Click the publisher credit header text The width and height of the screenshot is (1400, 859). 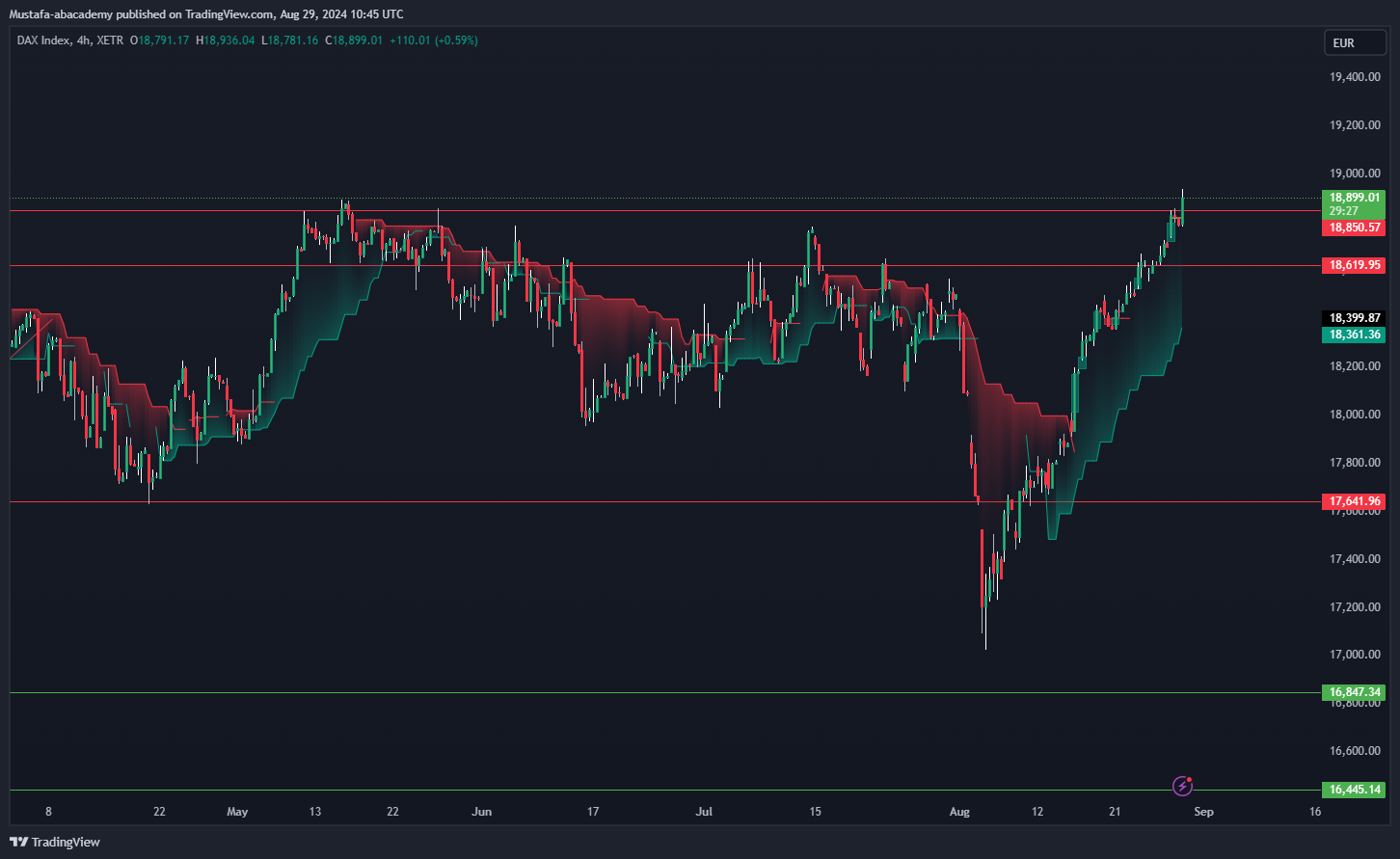click(x=207, y=14)
